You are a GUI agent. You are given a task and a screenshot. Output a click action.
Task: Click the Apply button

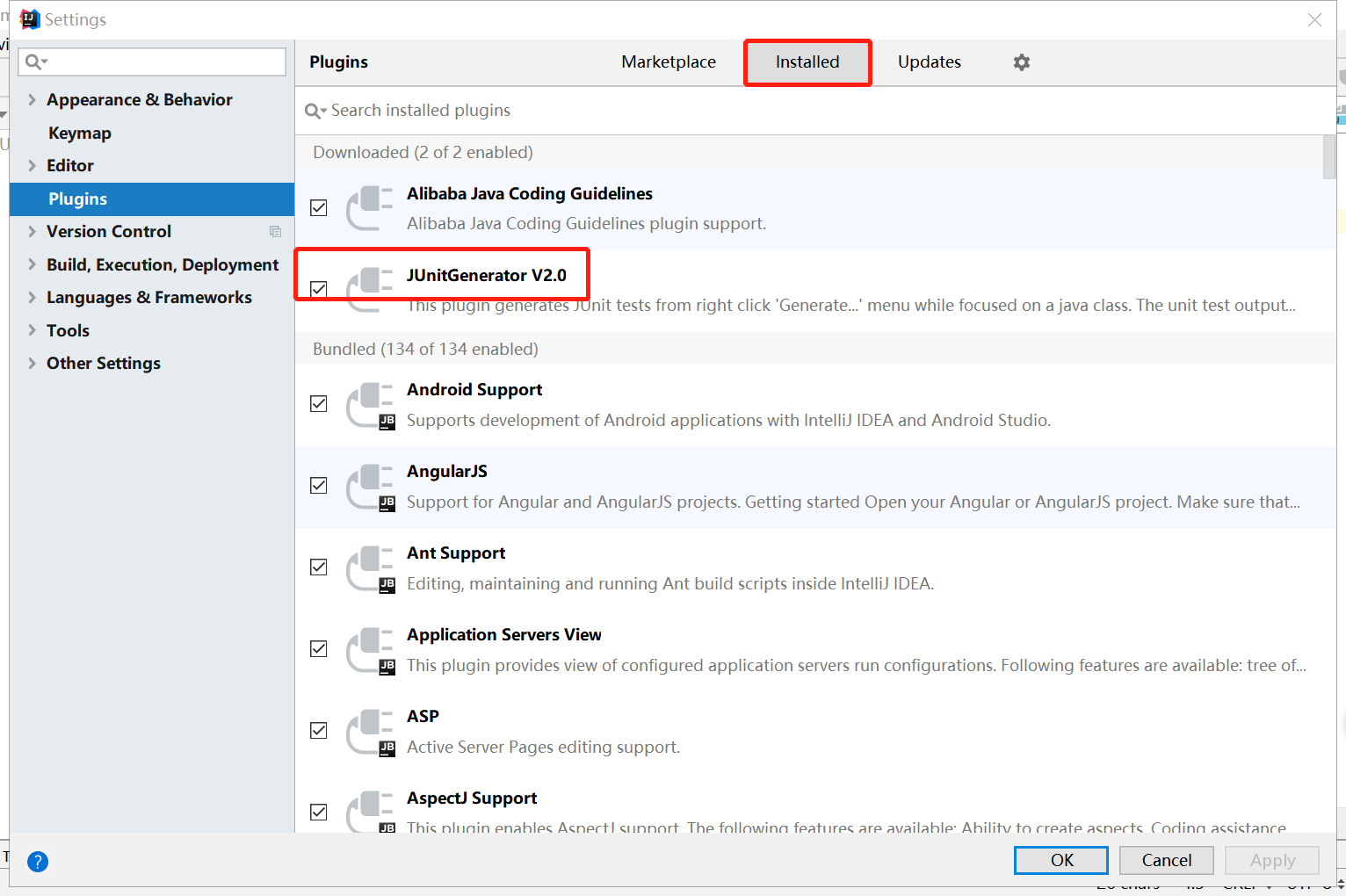coord(1272,860)
